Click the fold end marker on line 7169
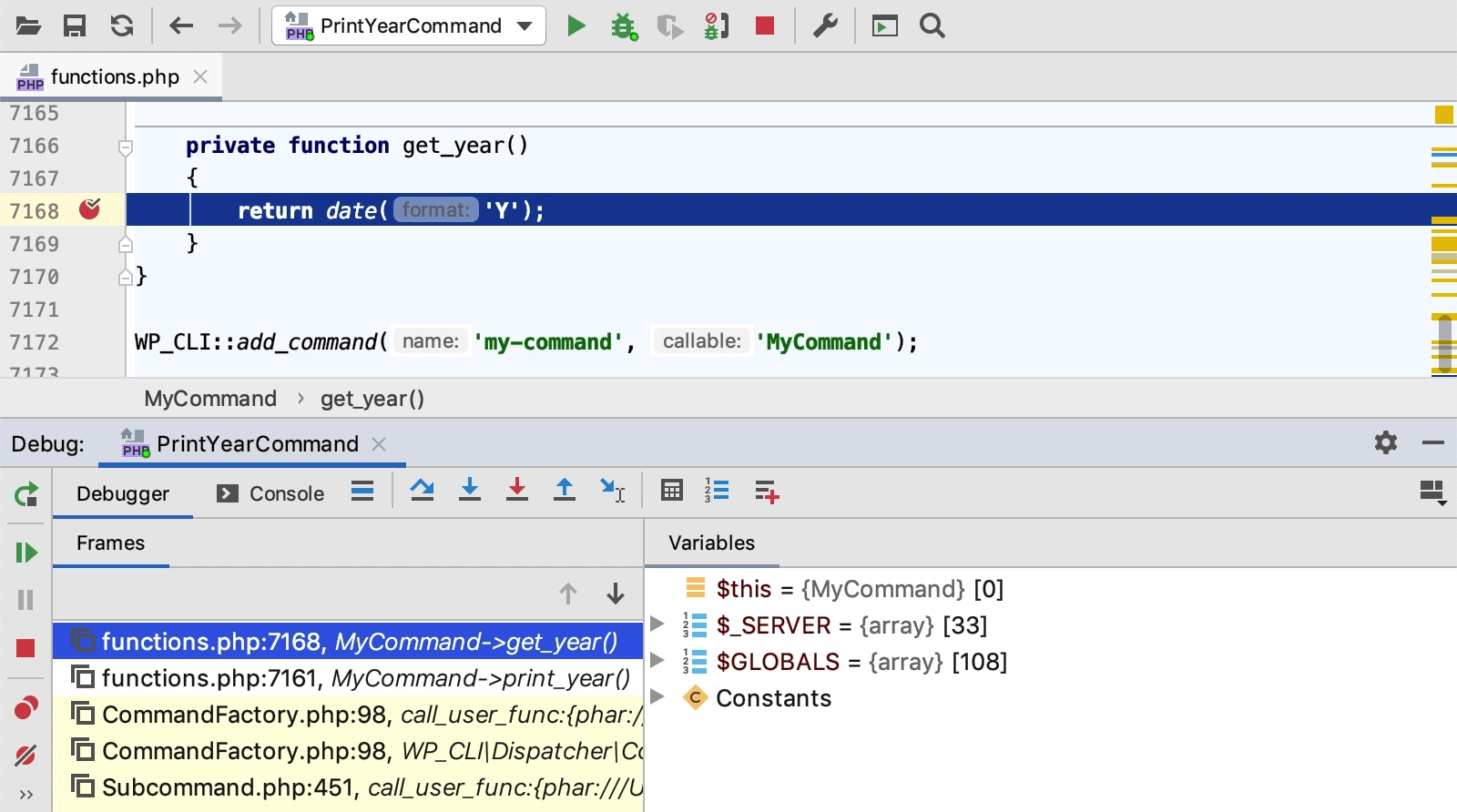This screenshot has height=812, width=1457. 126,244
